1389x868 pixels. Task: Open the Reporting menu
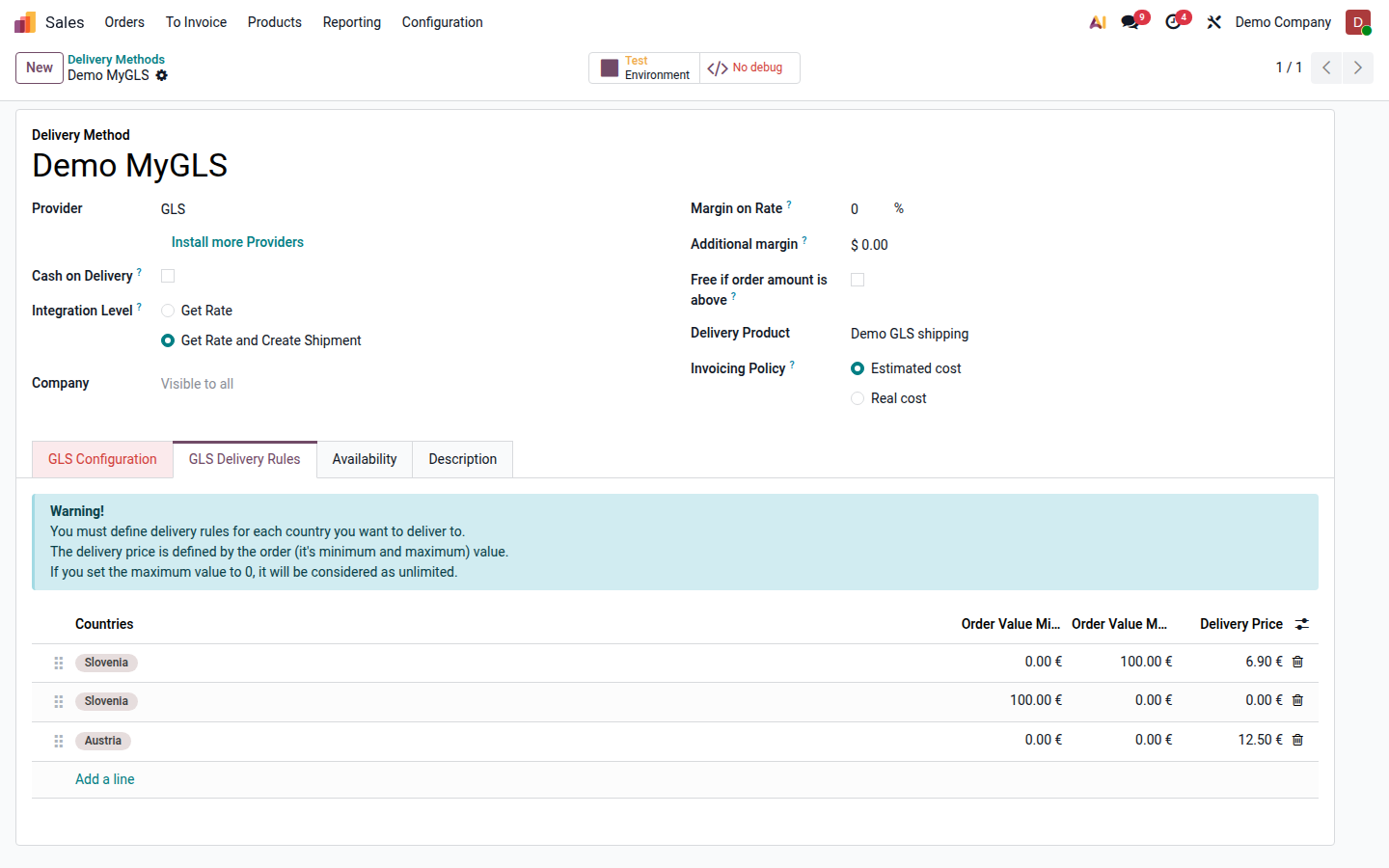(352, 22)
